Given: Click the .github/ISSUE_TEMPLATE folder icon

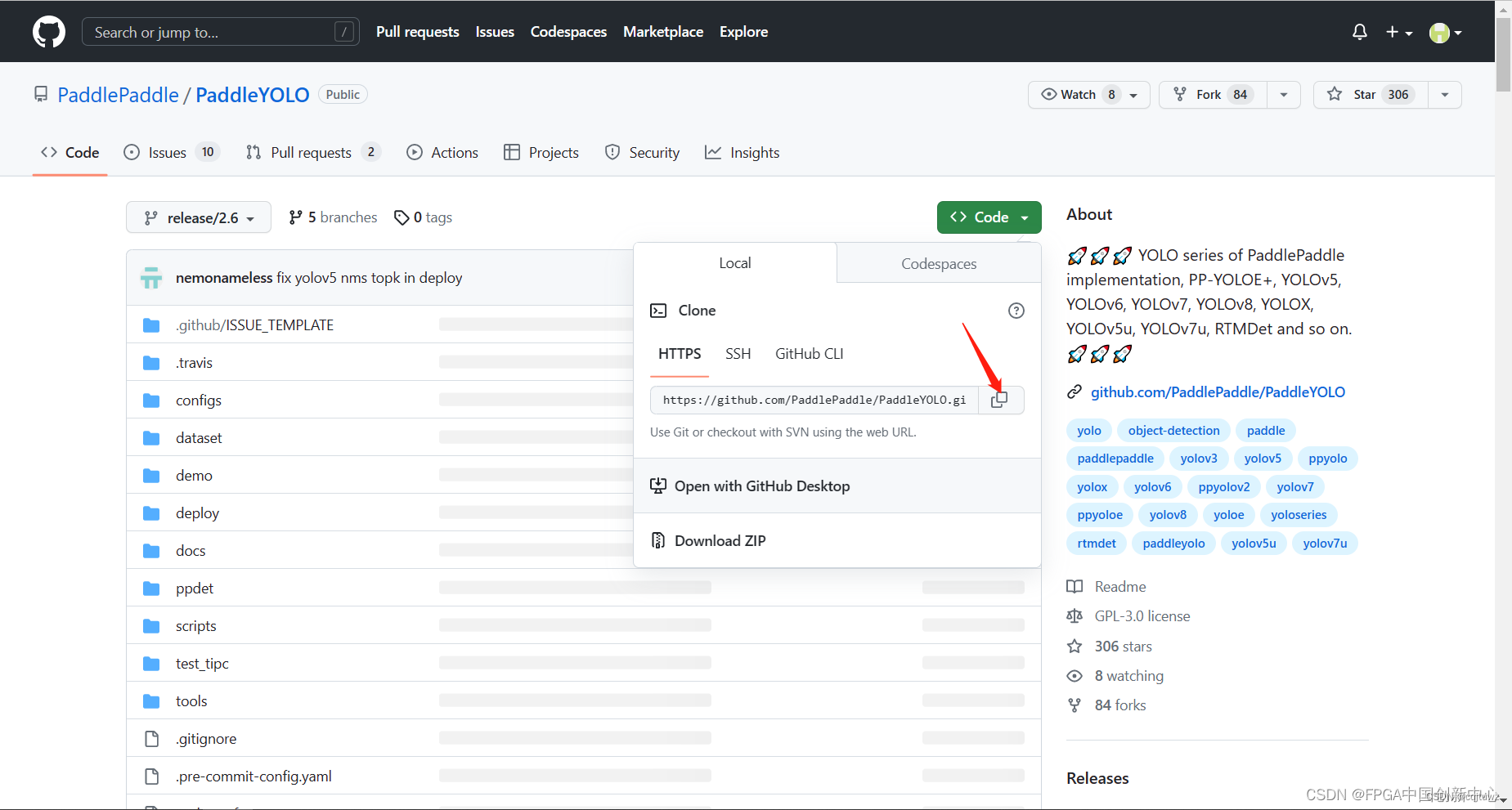Looking at the screenshot, I should [151, 325].
